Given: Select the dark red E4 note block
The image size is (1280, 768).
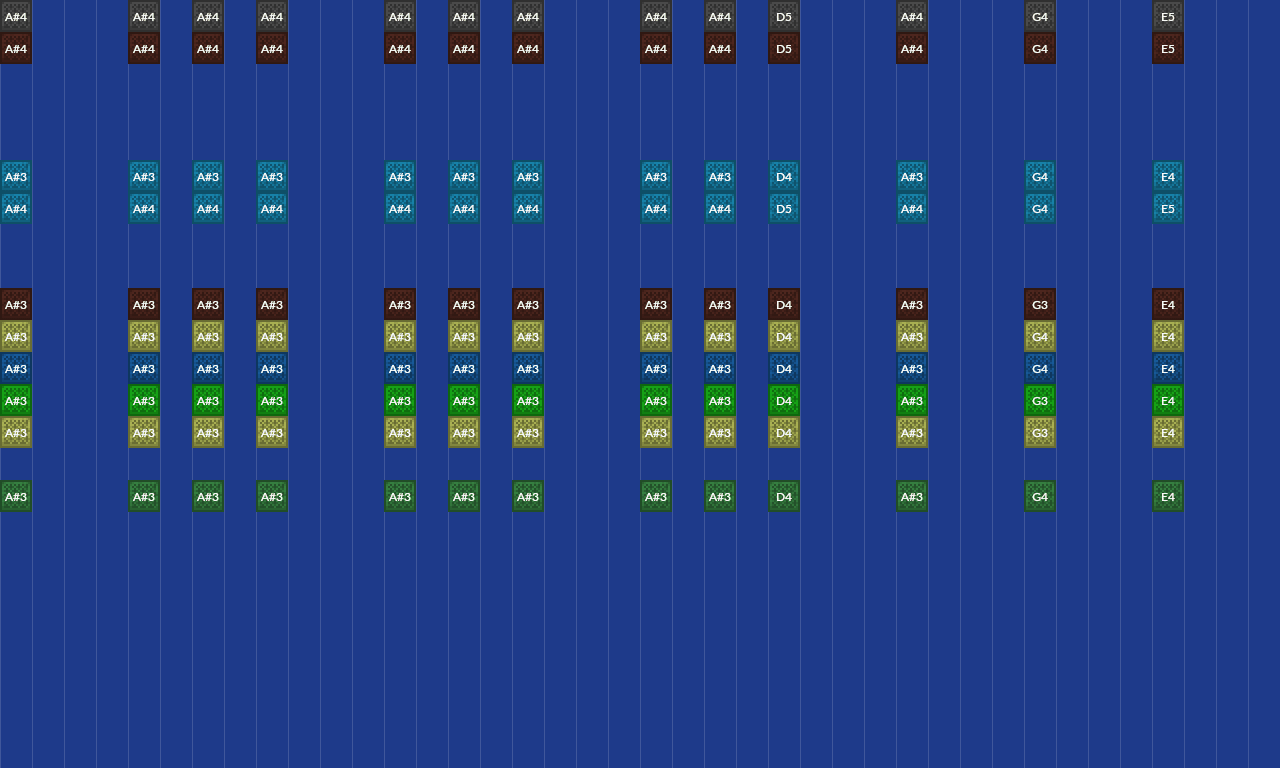Looking at the screenshot, I should (x=1168, y=304).
